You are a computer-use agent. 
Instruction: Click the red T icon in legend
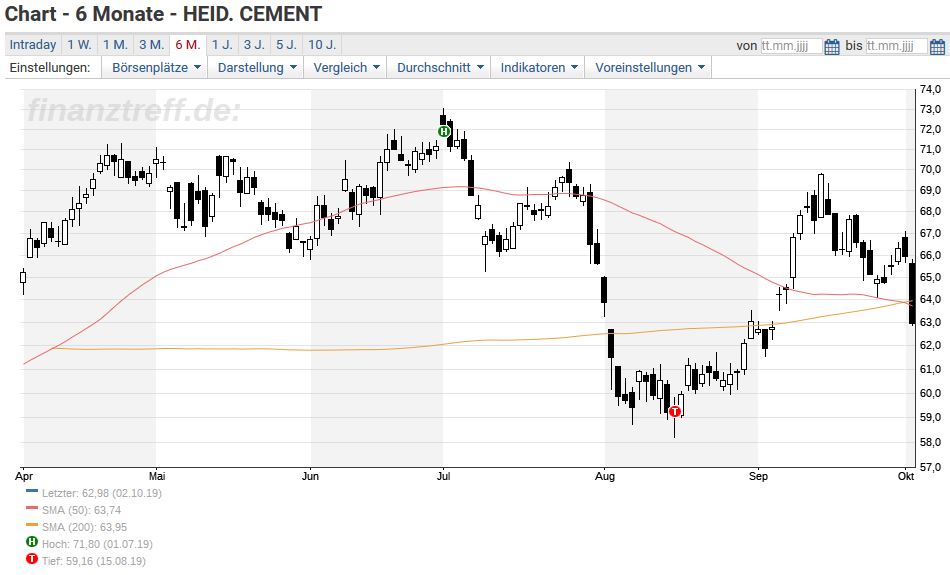tap(32, 559)
